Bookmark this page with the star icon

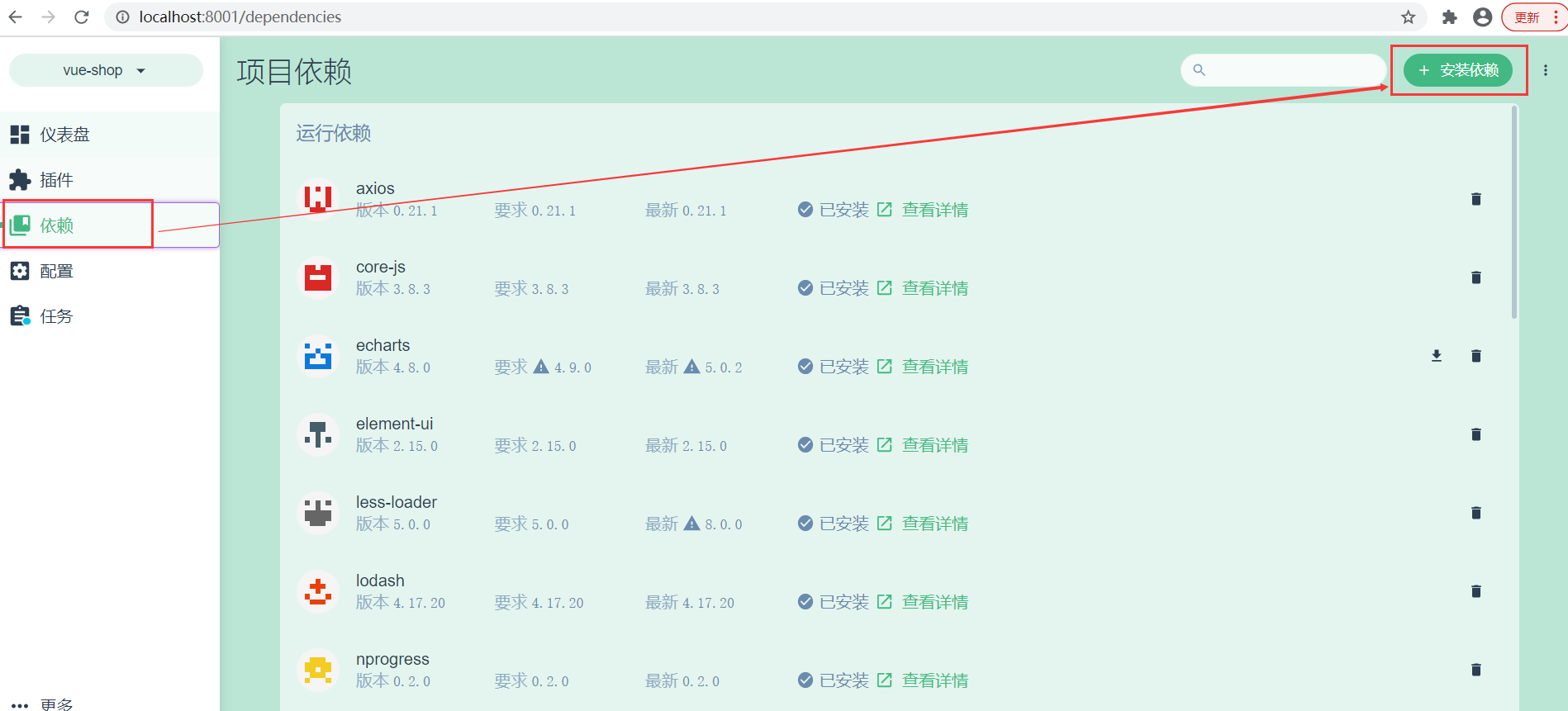coord(1409,17)
